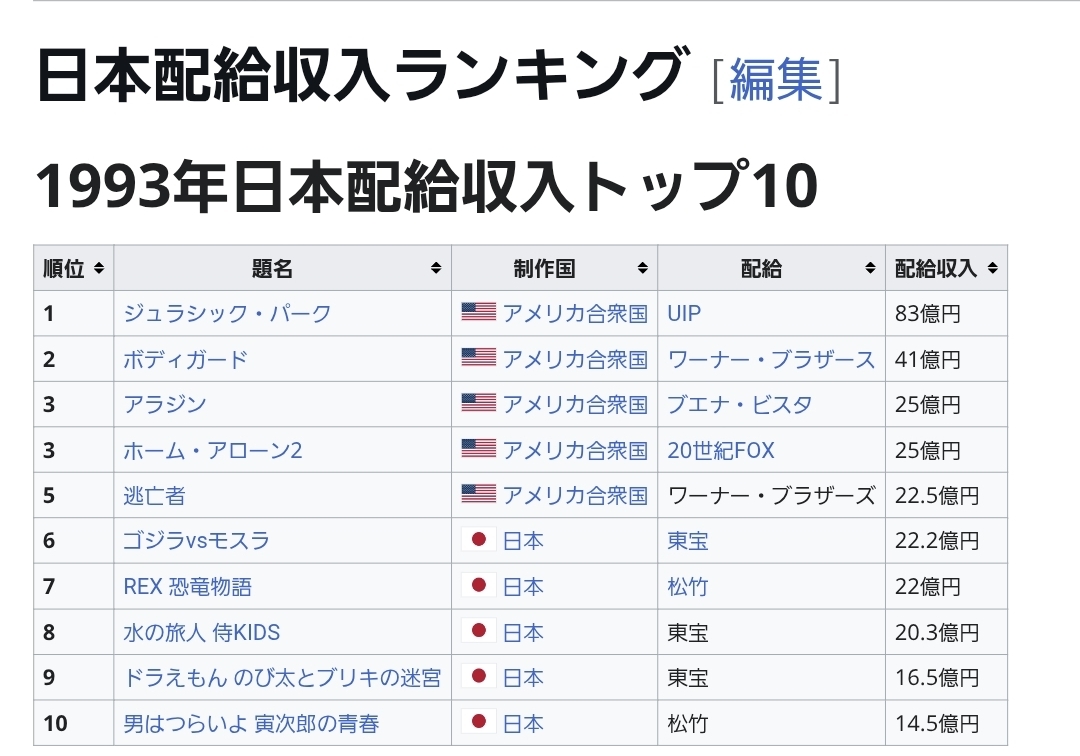Image resolution: width=1080 pixels, height=756 pixels.
Task: Sort by 配給収入 column arrows
Action: point(992,268)
